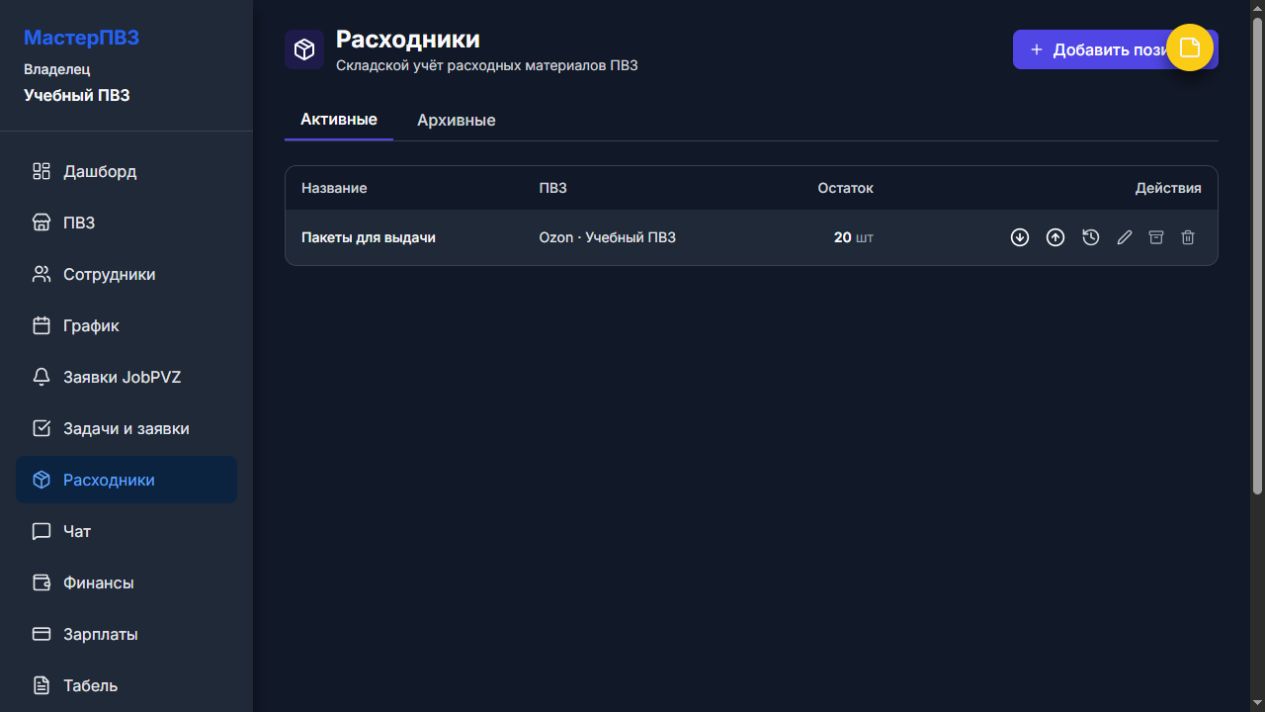Open the Чат sidebar link
This screenshot has height=712, width=1265.
coord(126,531)
